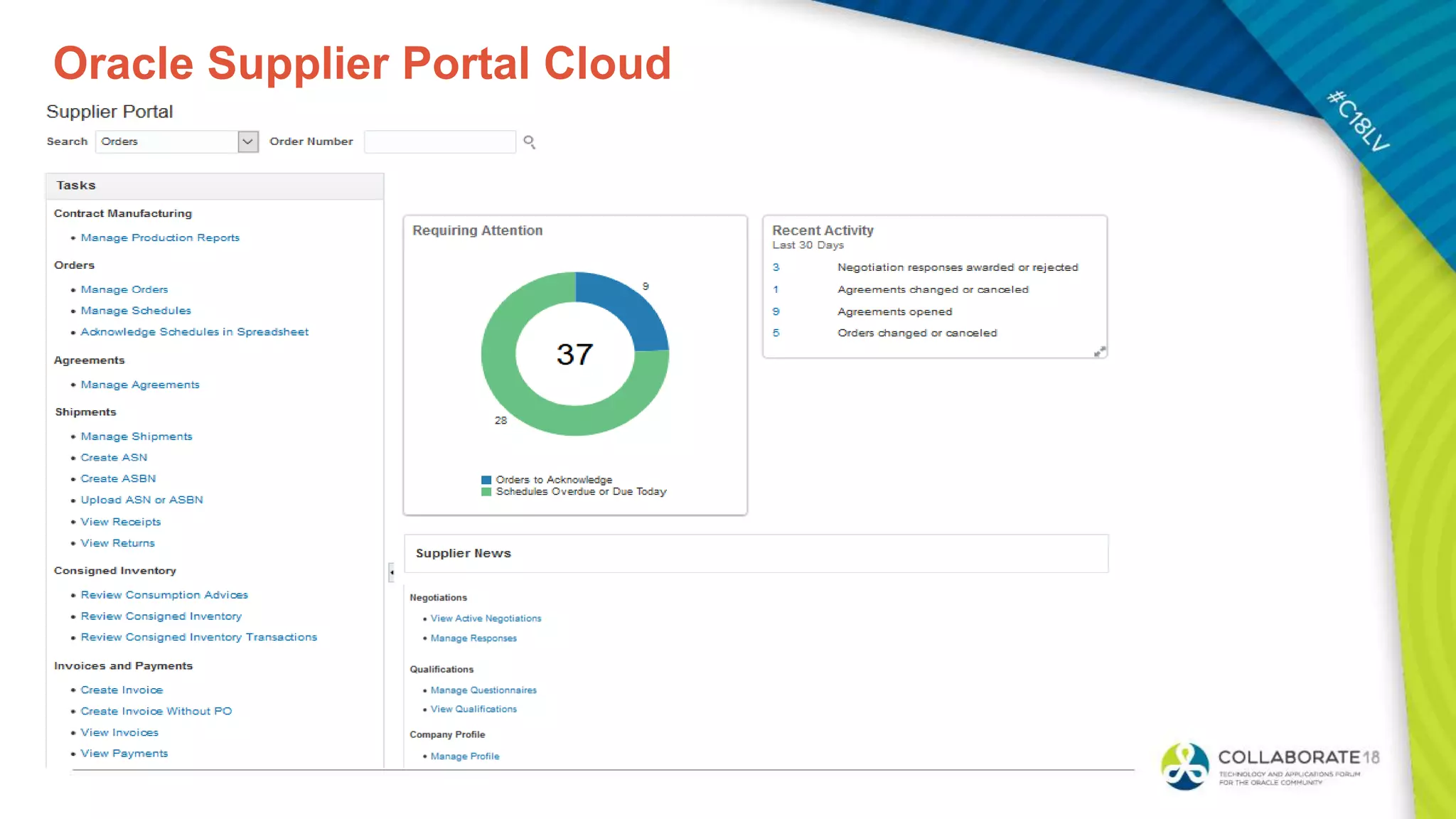The height and width of the screenshot is (819, 1456).
Task: Go to Manage Schedules
Action: pyautogui.click(x=136, y=311)
